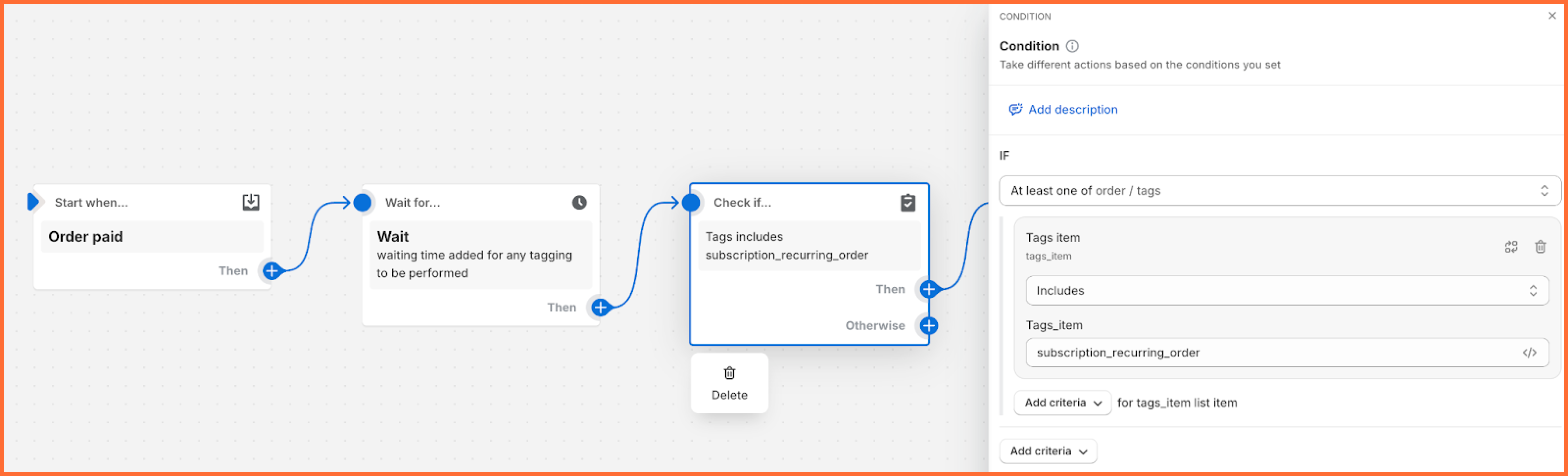The height and width of the screenshot is (476, 1568).
Task: Click the download icon on the Order paid node
Action: 250,202
